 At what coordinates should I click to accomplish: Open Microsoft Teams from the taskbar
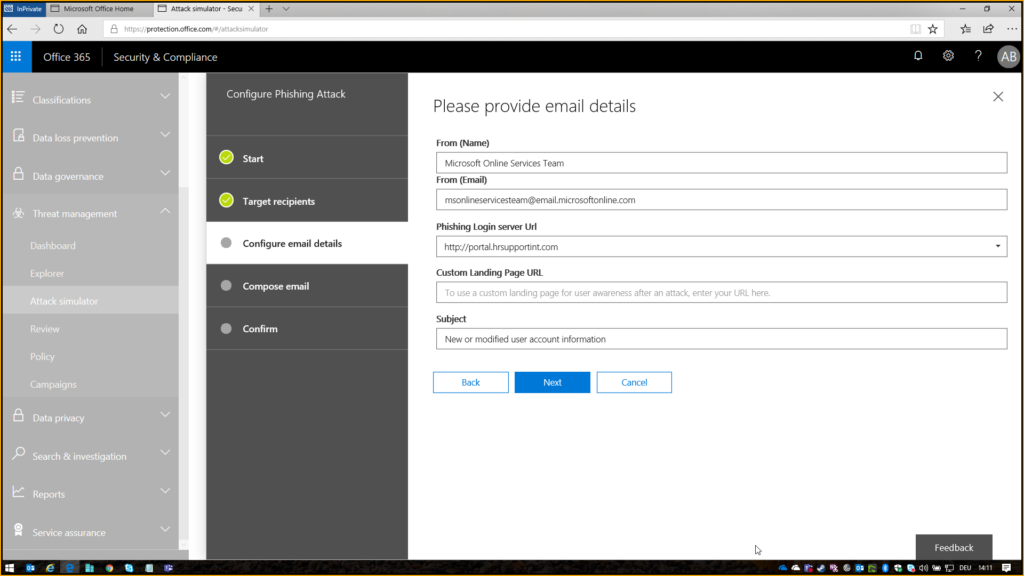point(168,568)
